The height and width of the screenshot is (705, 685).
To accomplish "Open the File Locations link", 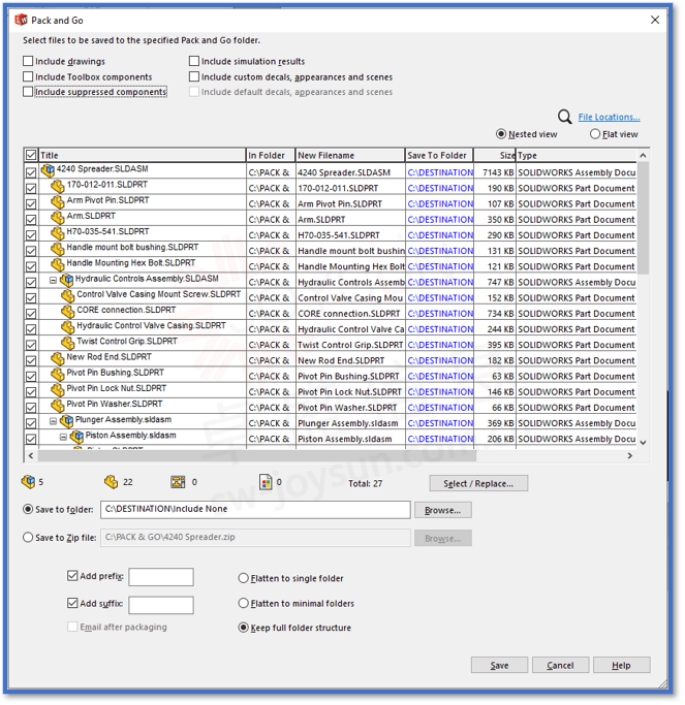I will coord(609,117).
